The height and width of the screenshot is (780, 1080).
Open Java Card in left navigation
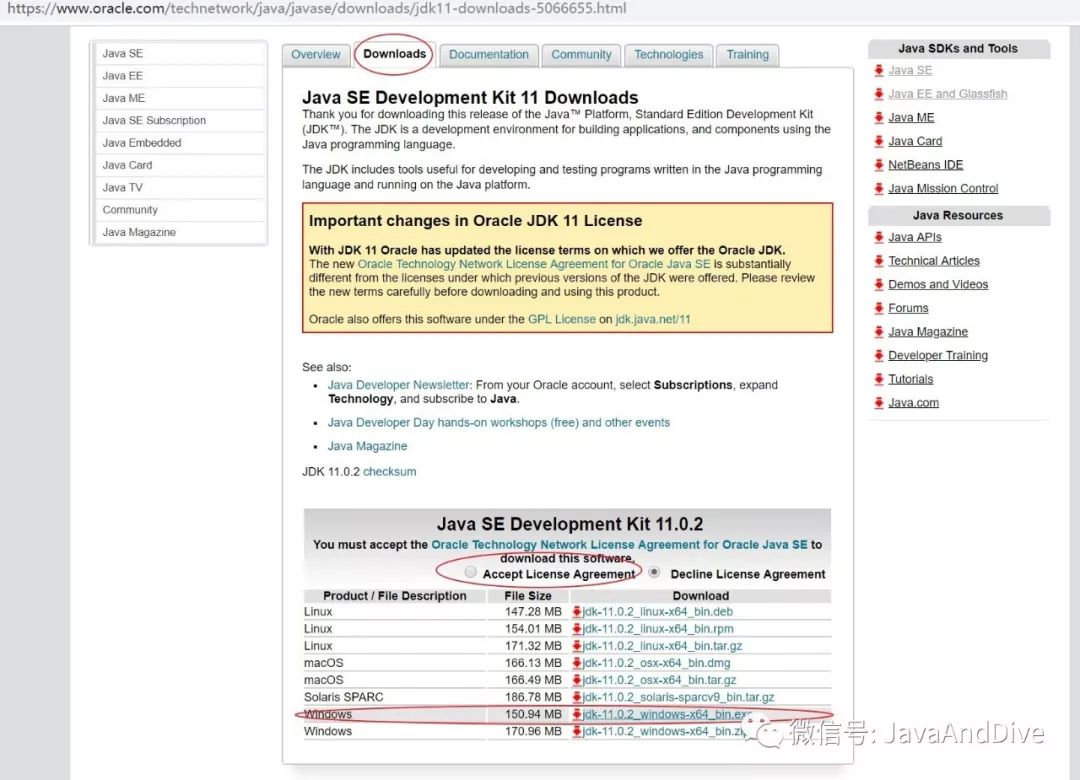click(x=180, y=165)
